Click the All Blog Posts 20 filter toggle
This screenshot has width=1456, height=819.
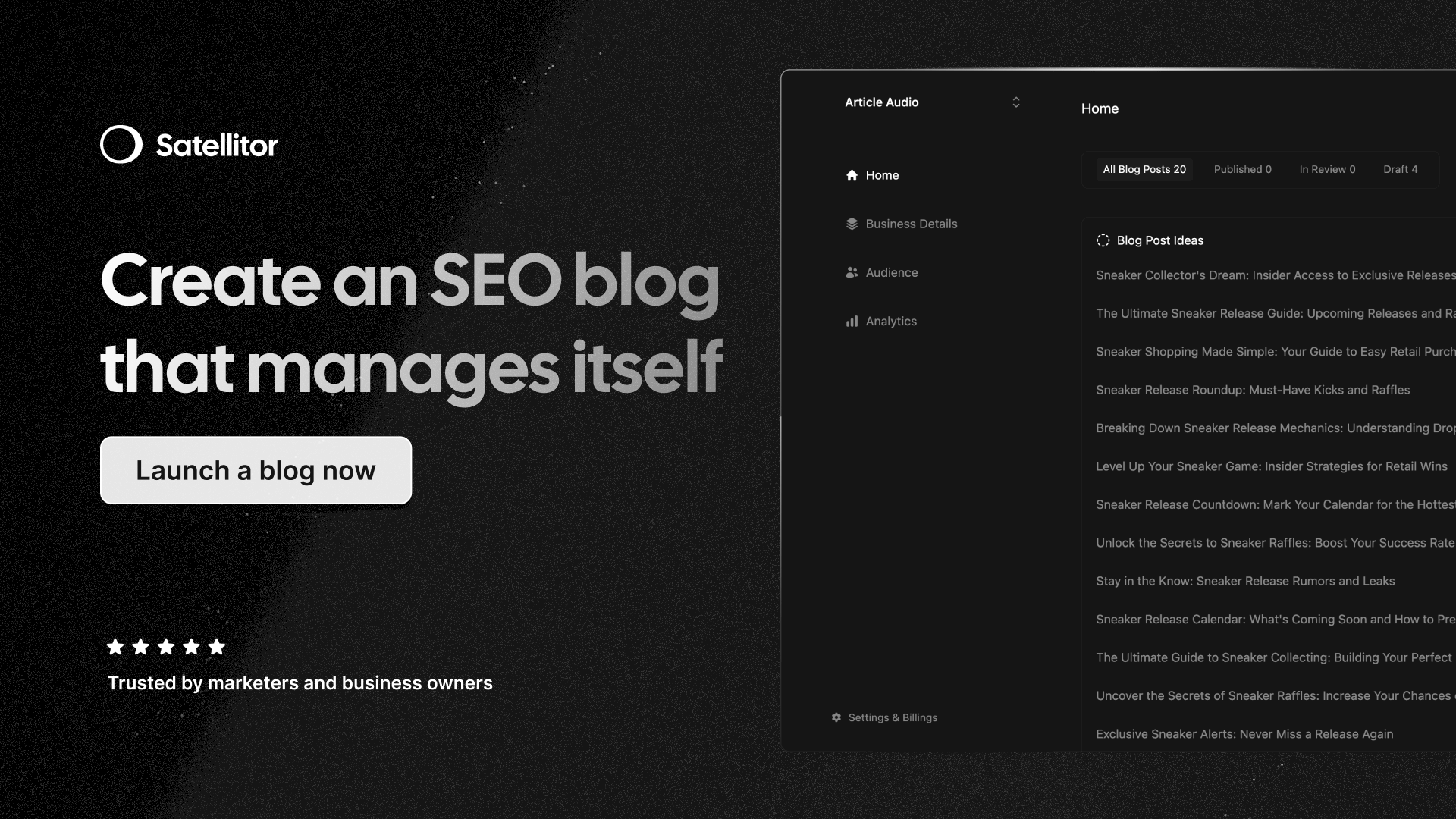click(x=1144, y=169)
